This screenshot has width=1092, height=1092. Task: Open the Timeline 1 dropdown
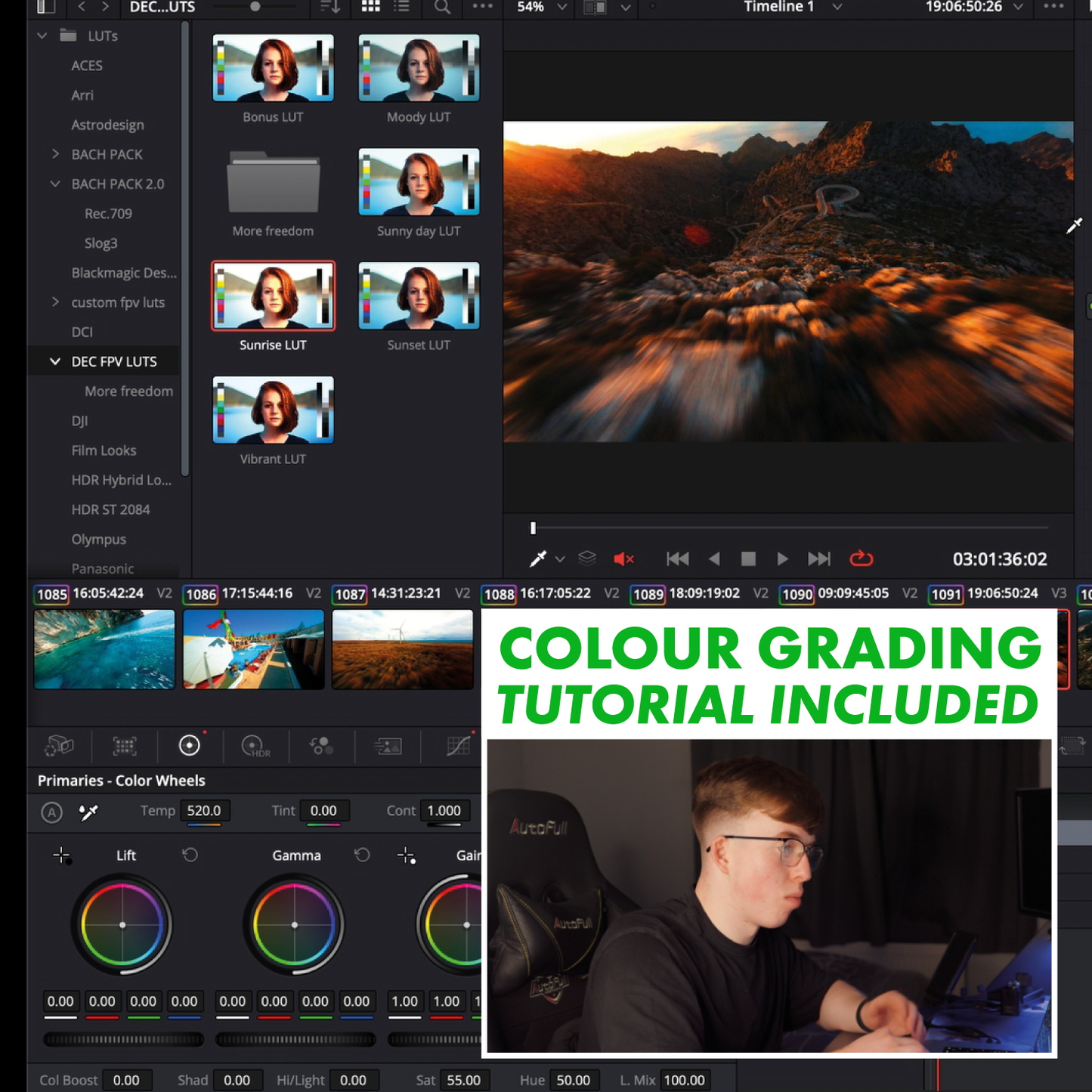coord(837,8)
